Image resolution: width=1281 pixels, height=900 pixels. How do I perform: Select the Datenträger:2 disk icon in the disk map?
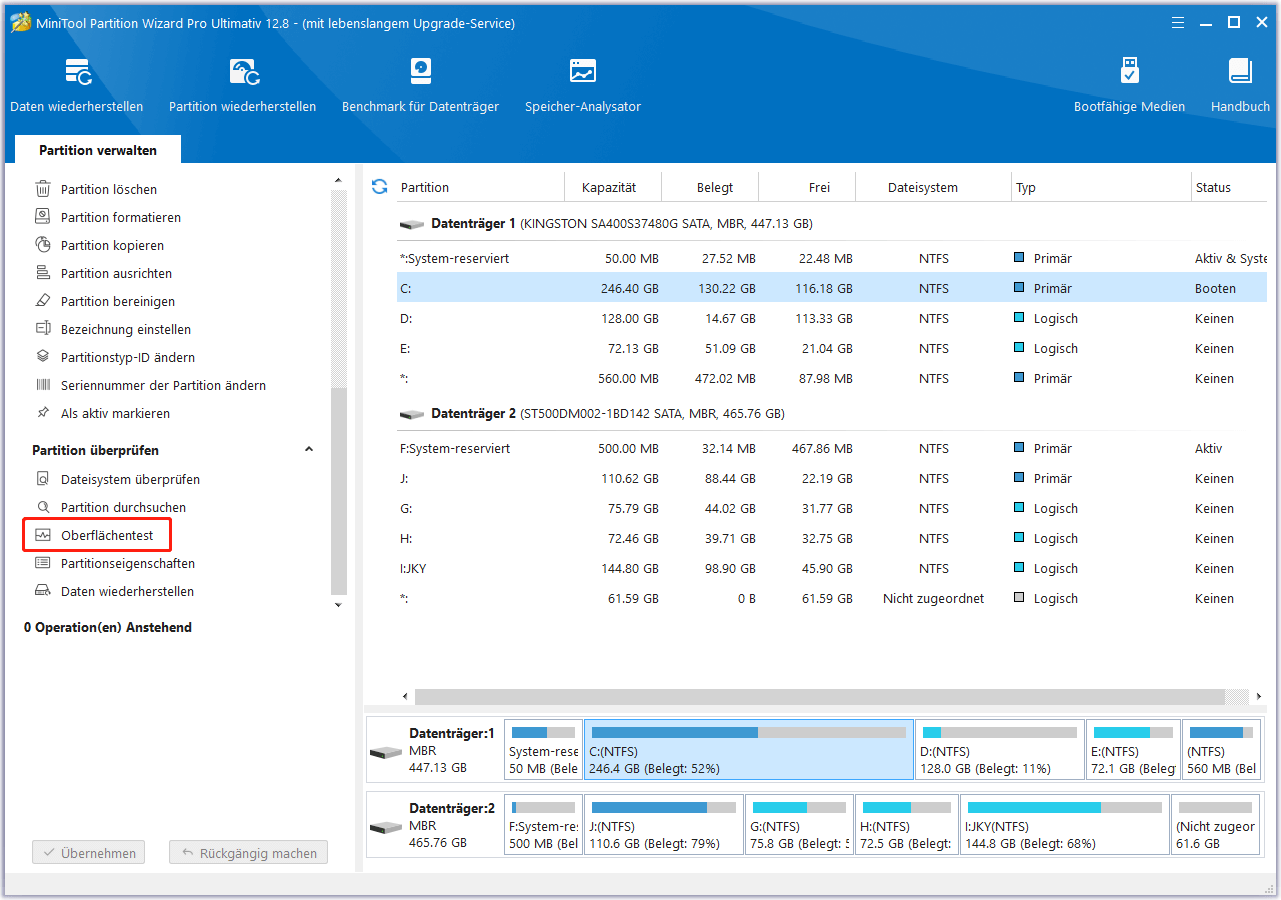(x=386, y=828)
